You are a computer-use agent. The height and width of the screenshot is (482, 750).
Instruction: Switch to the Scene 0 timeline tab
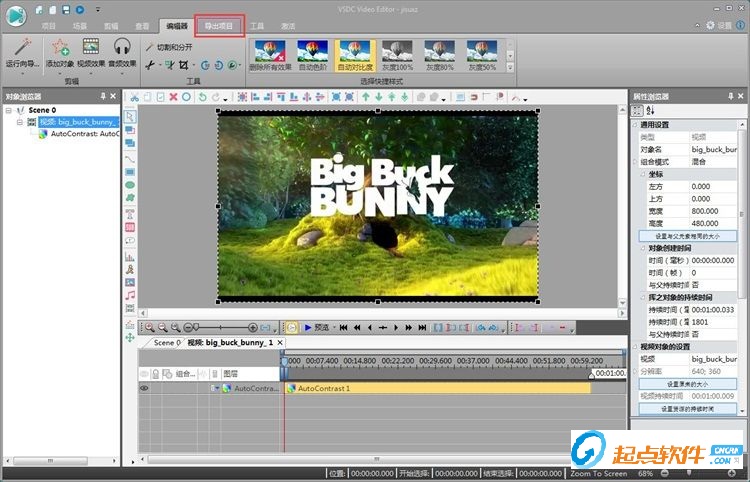pyautogui.click(x=165, y=342)
